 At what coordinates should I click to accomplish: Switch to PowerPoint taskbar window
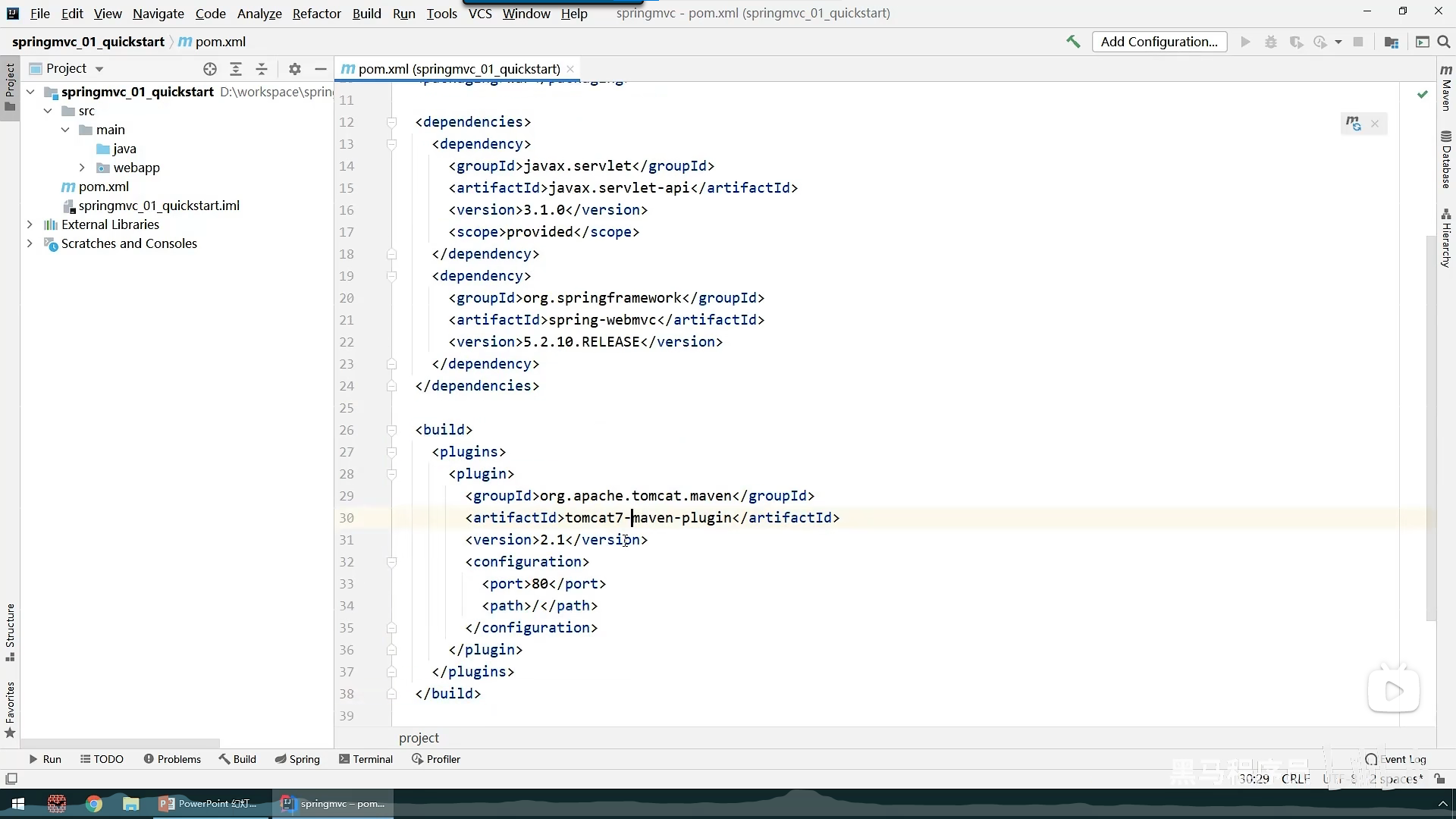[210, 804]
